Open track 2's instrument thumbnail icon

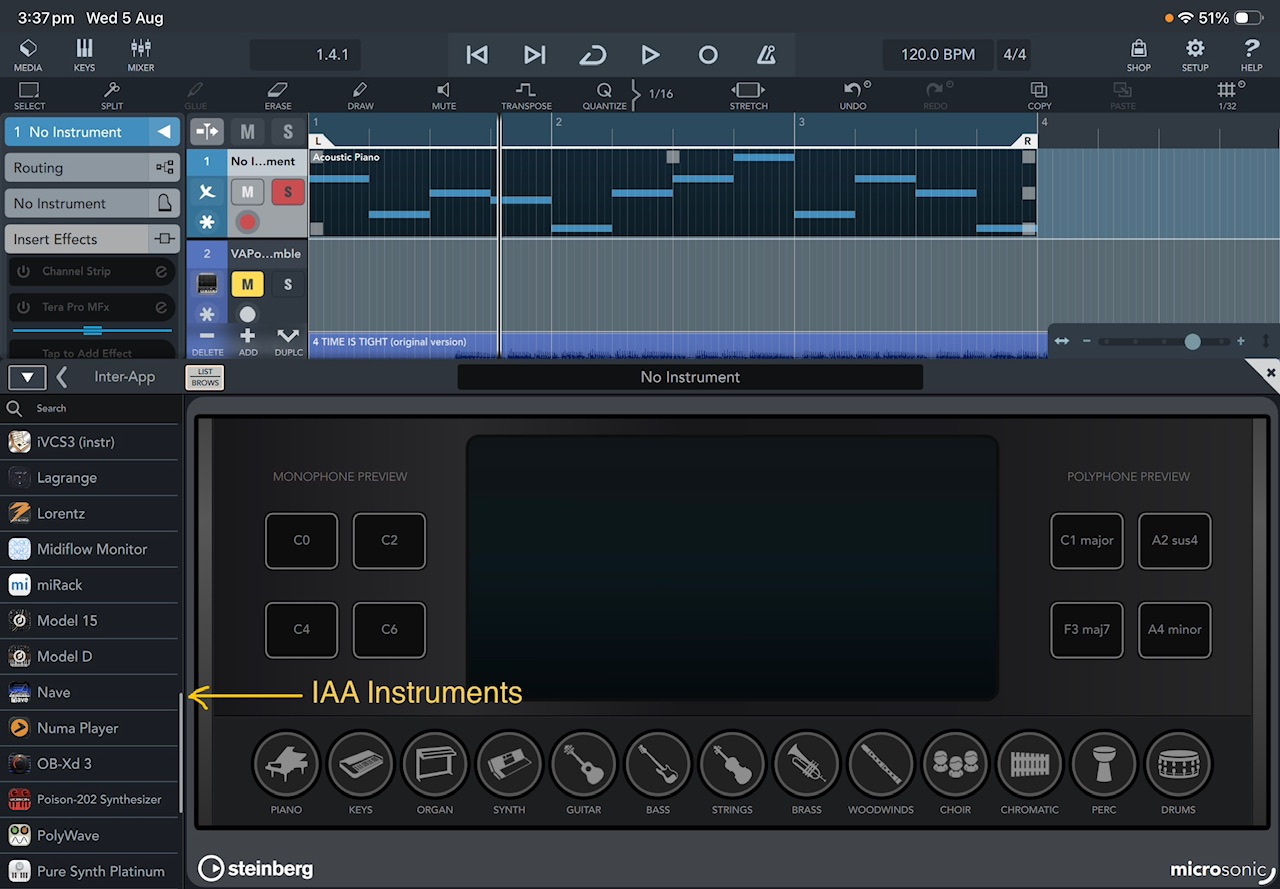pos(207,284)
